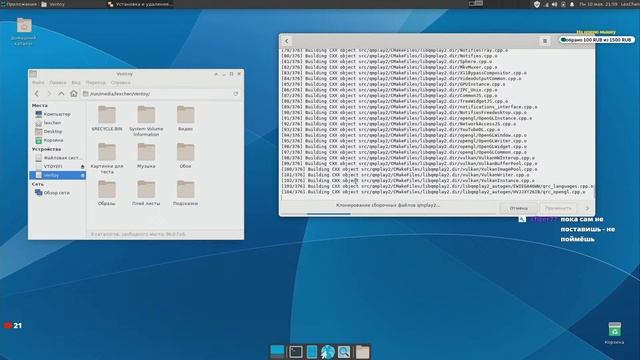Launch the terminal from the dock

pyautogui.click(x=296, y=351)
